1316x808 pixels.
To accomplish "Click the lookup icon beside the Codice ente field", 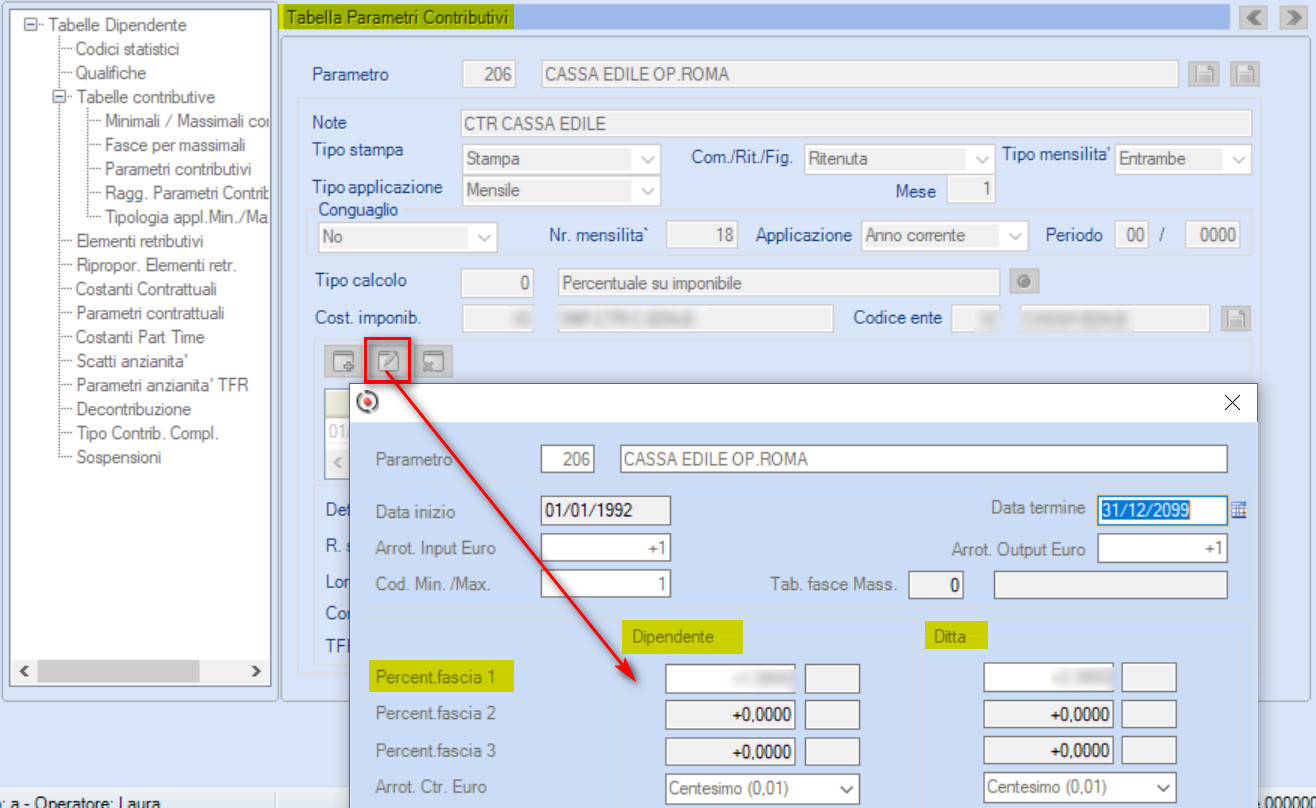I will tap(1236, 319).
